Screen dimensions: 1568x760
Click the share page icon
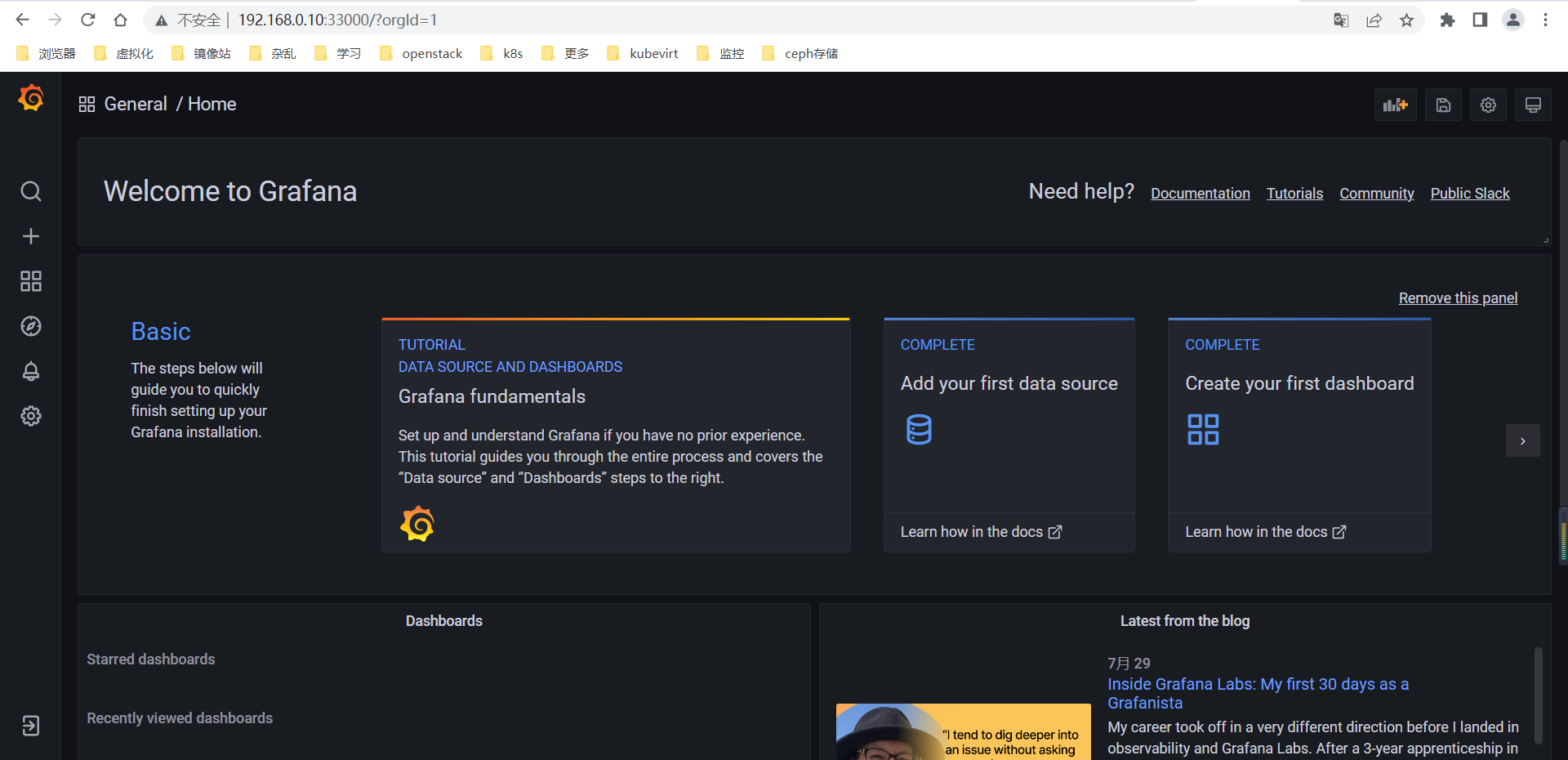click(x=1374, y=20)
